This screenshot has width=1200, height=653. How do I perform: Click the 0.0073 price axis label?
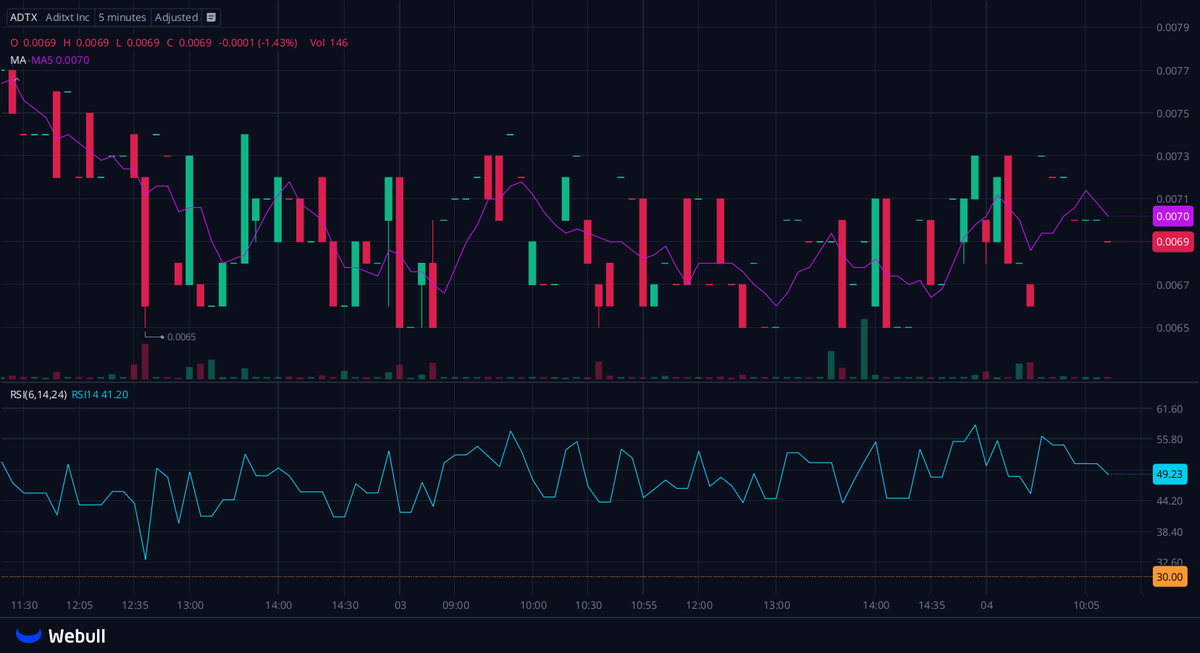(1171, 156)
